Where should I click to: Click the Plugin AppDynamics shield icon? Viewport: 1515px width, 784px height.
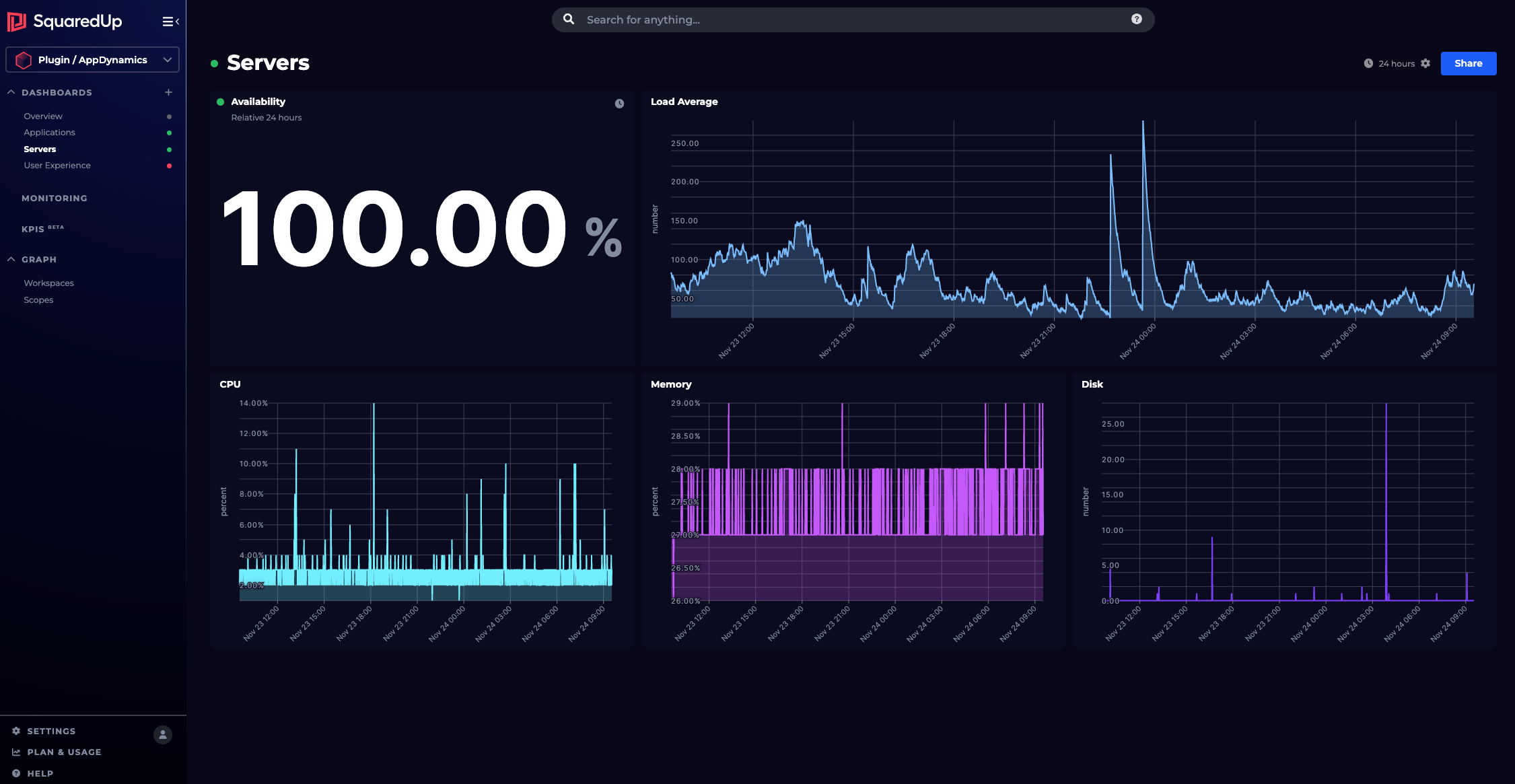click(23, 59)
